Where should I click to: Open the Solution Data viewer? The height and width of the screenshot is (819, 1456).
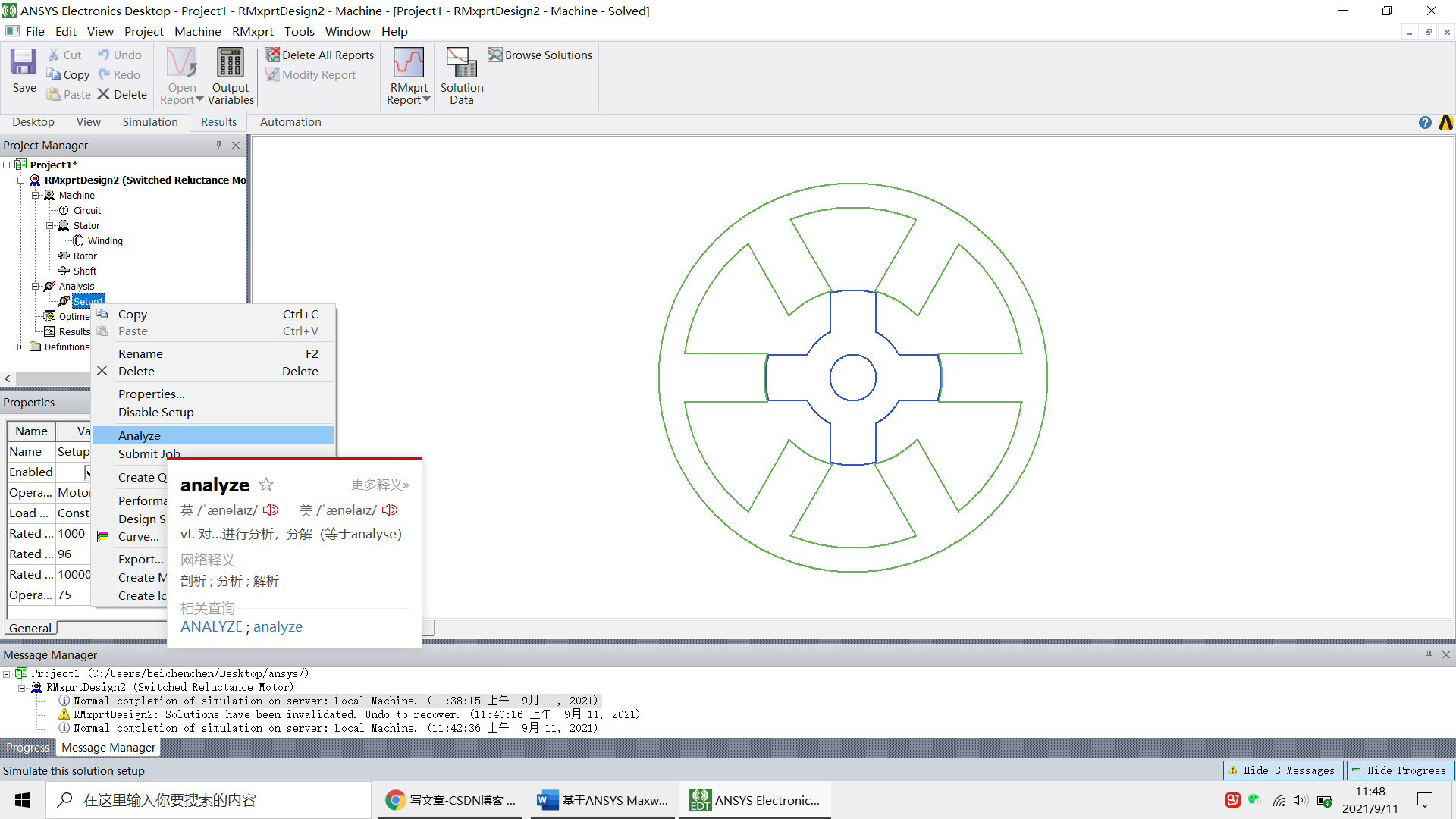tap(461, 74)
